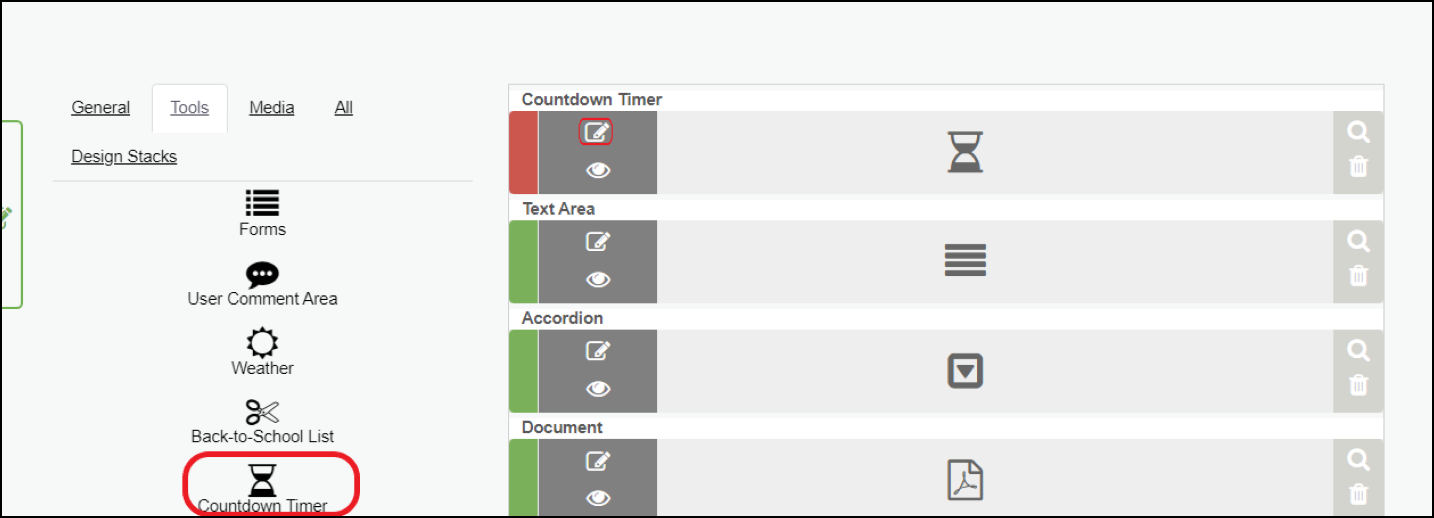1434x518 pixels.
Task: Open the Accordion edit pencil icon
Action: [597, 350]
